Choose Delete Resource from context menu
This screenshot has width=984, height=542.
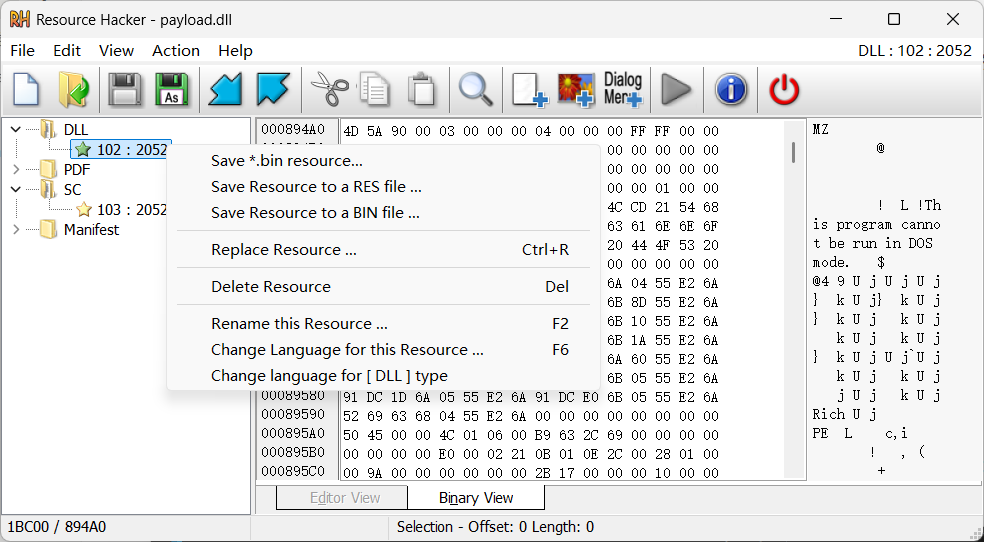383,287
